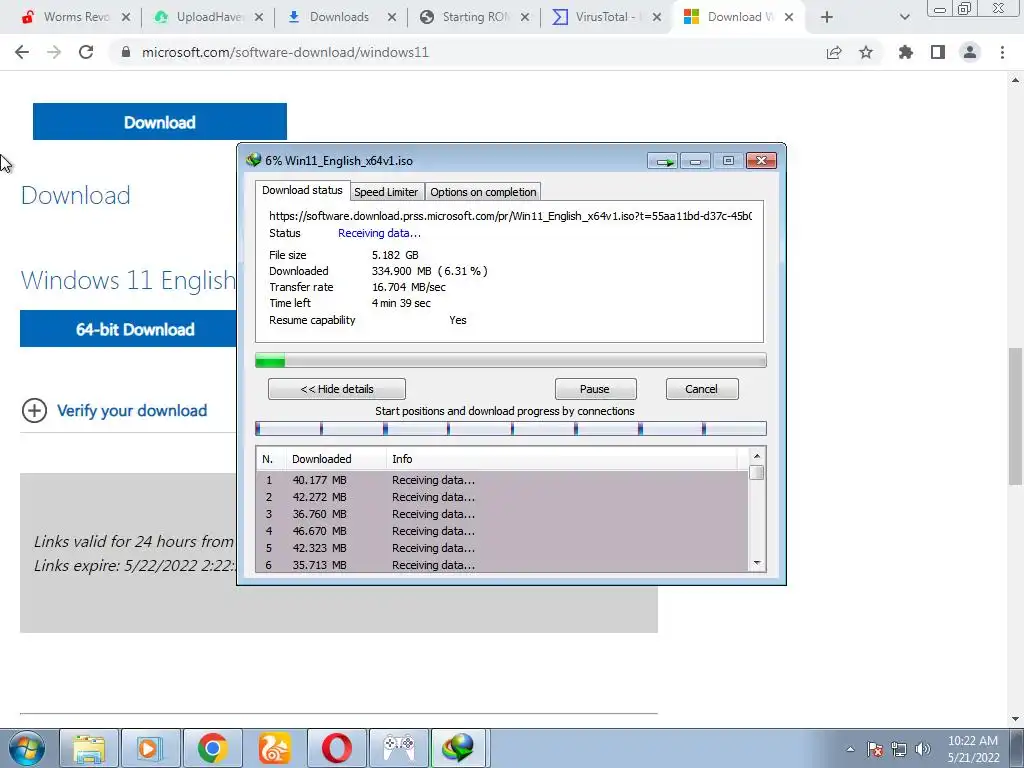Open Chrome three-dot menu

(x=1002, y=52)
